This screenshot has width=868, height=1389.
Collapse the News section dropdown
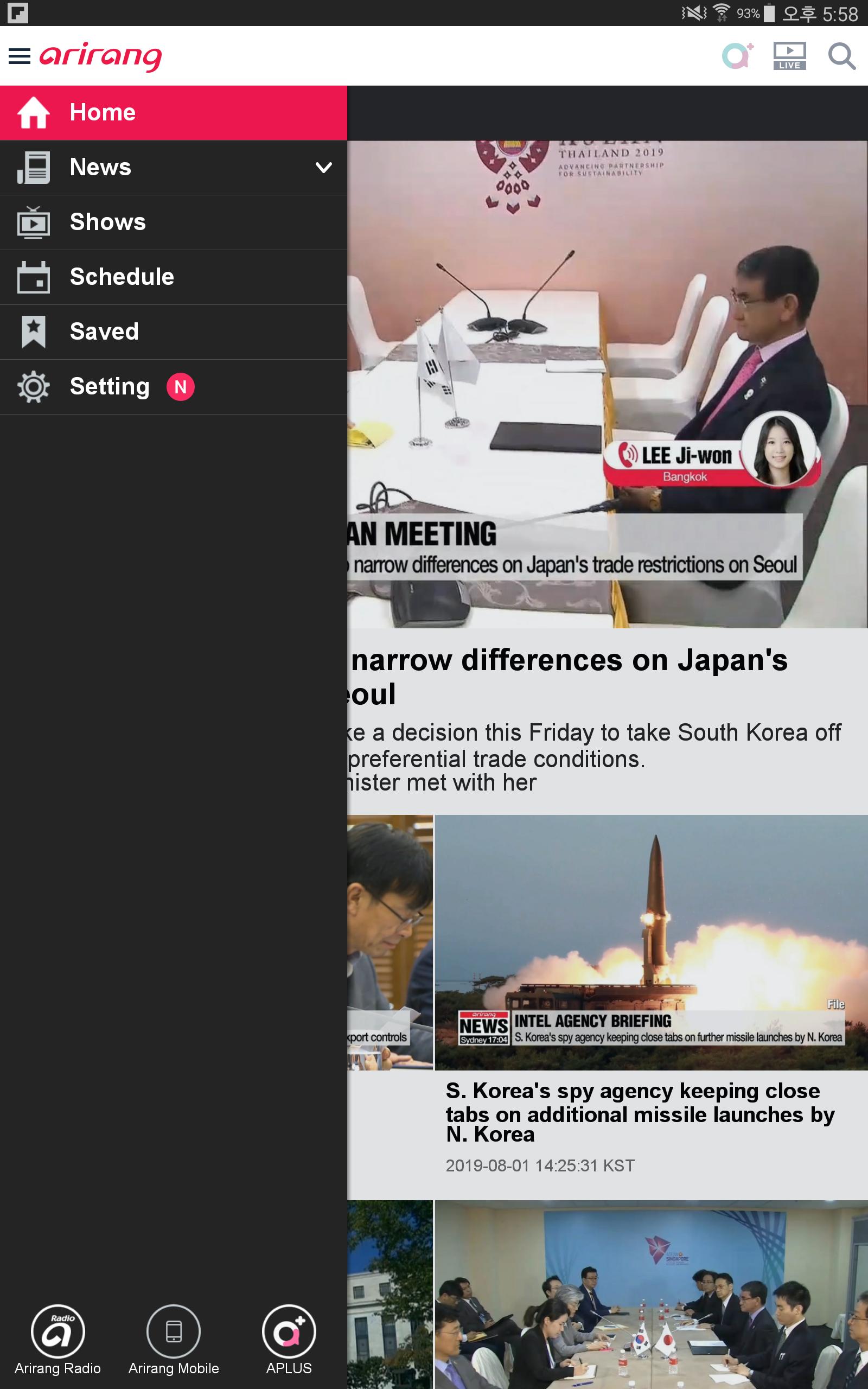coord(325,167)
